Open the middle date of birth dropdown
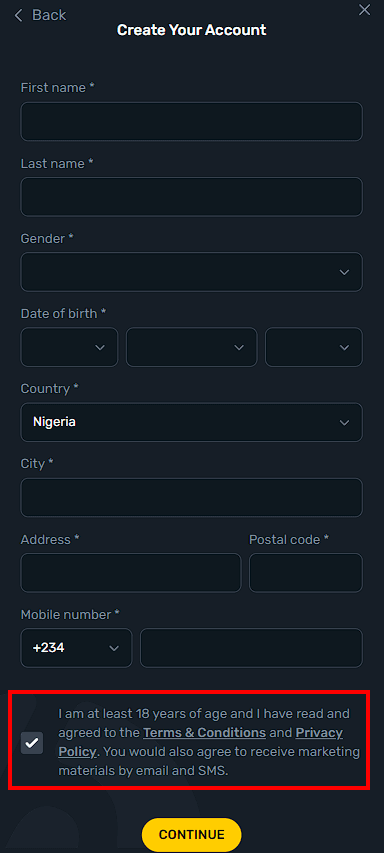 point(191,347)
